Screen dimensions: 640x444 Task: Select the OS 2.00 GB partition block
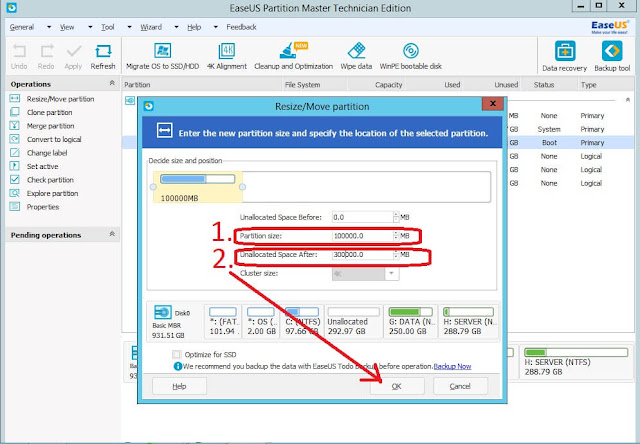(261, 322)
